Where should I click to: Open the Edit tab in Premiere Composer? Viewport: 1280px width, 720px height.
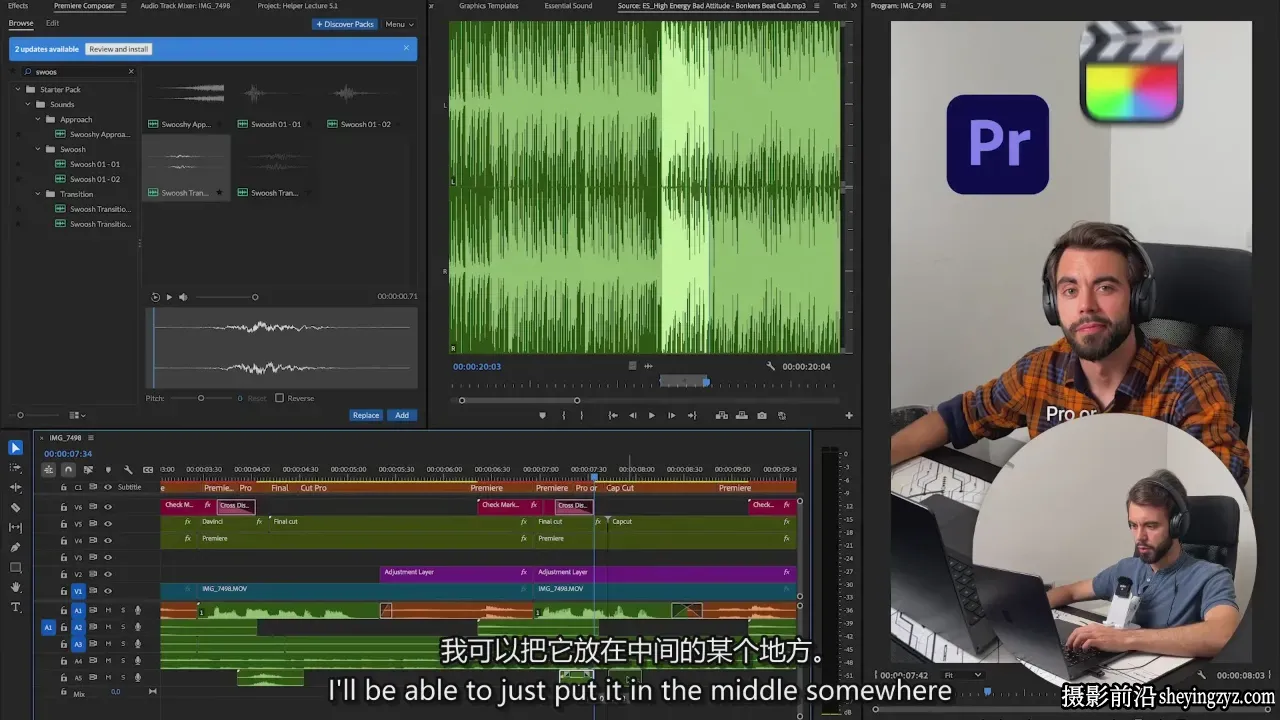(x=52, y=23)
